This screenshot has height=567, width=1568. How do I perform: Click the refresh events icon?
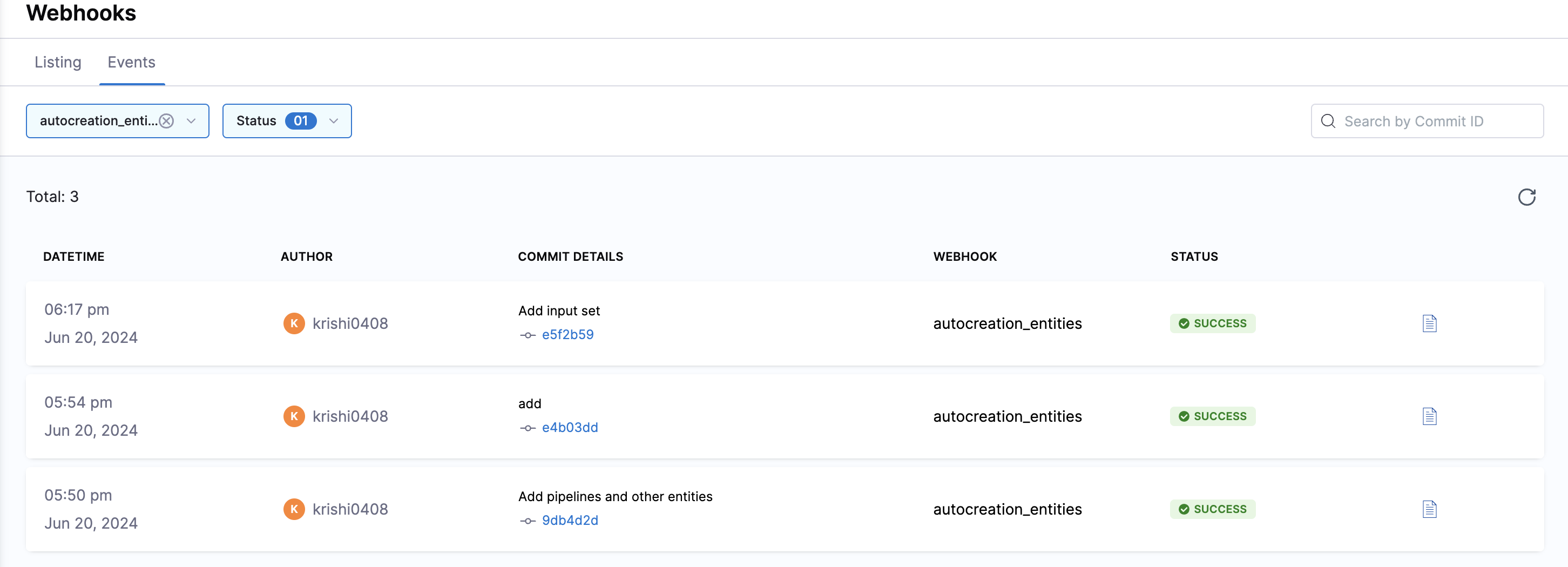coord(1526,197)
